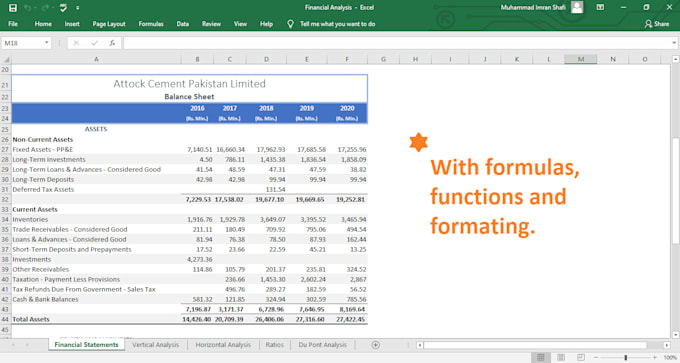Open the Insert ribbon tab

72,24
